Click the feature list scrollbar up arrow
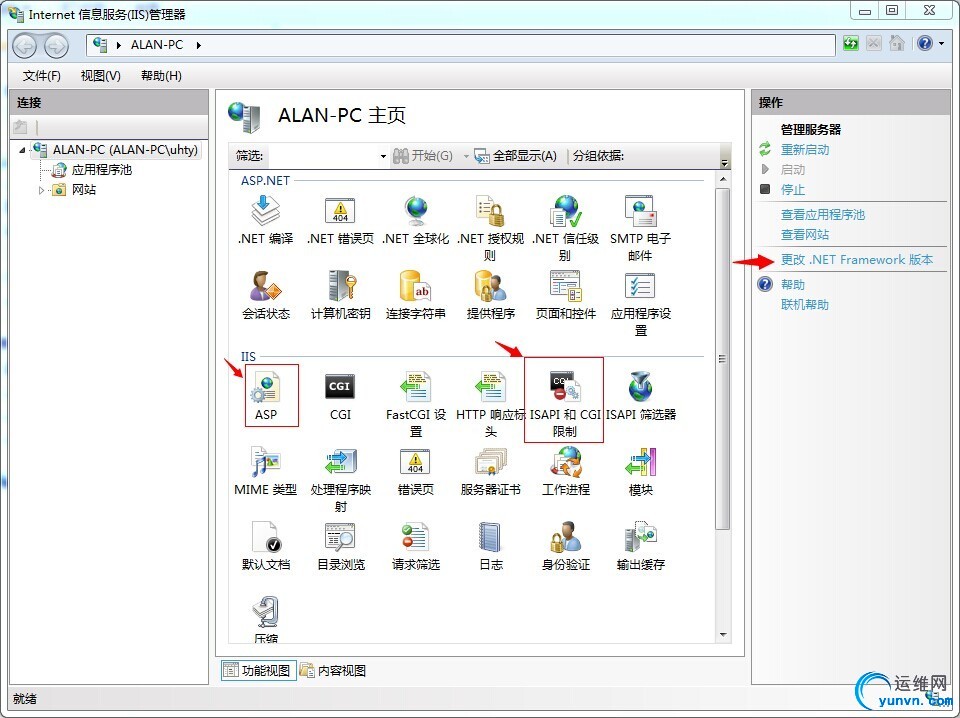The image size is (960, 718). tap(723, 179)
